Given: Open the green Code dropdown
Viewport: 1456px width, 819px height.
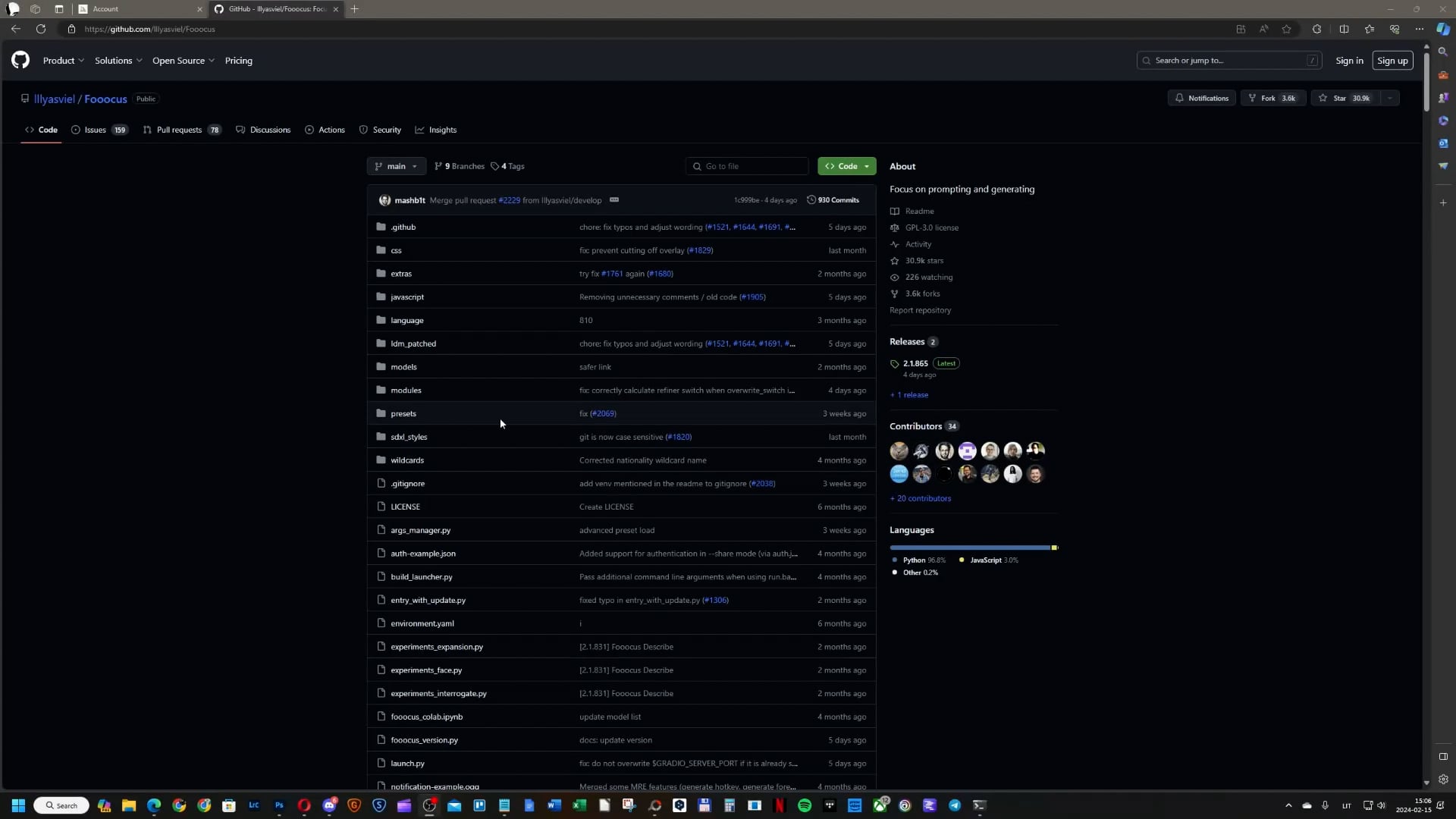Looking at the screenshot, I should [847, 166].
